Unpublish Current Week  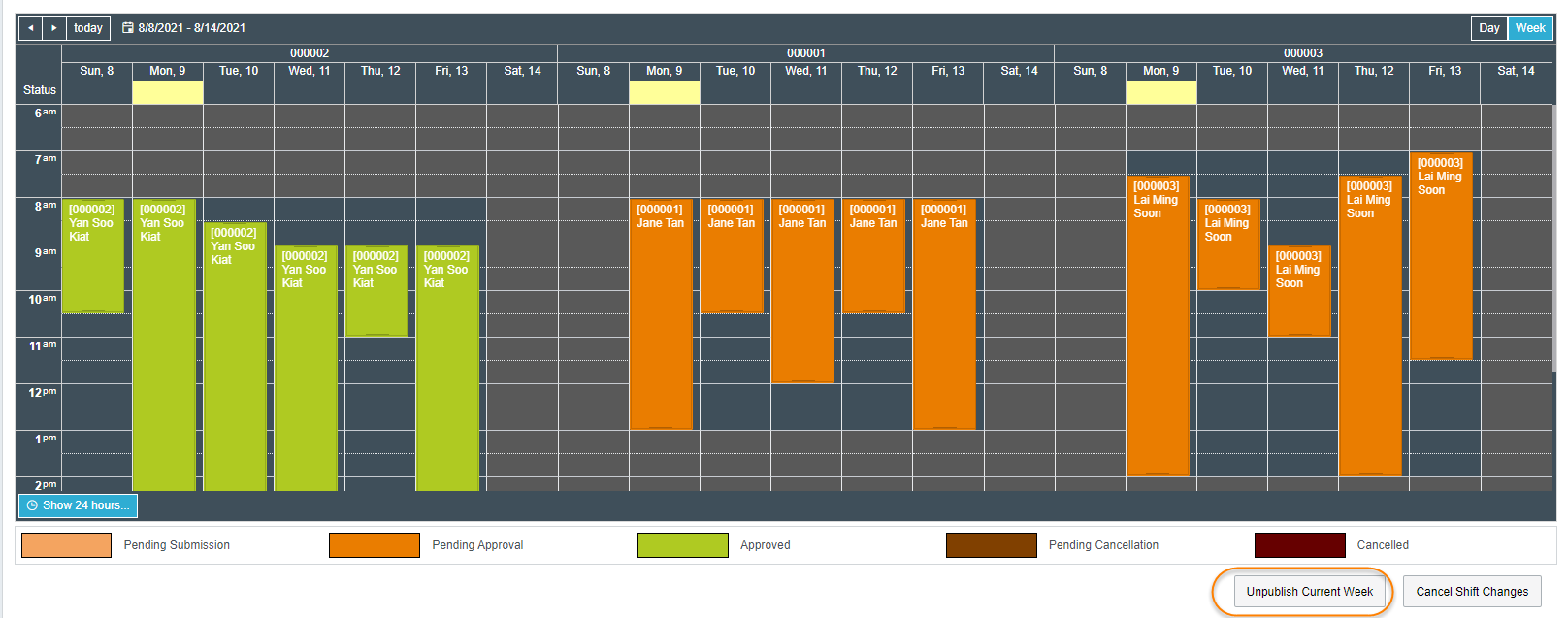(x=1309, y=592)
